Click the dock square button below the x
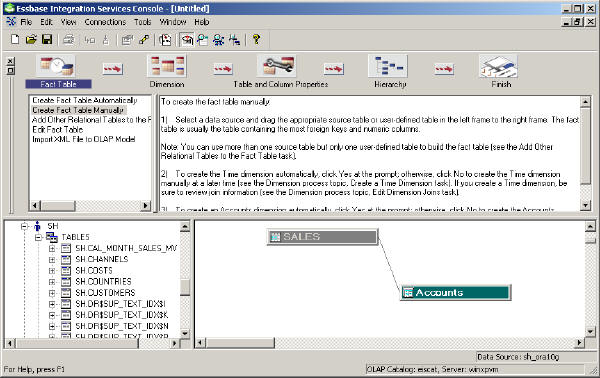This screenshot has width=600, height=378. click(11, 70)
